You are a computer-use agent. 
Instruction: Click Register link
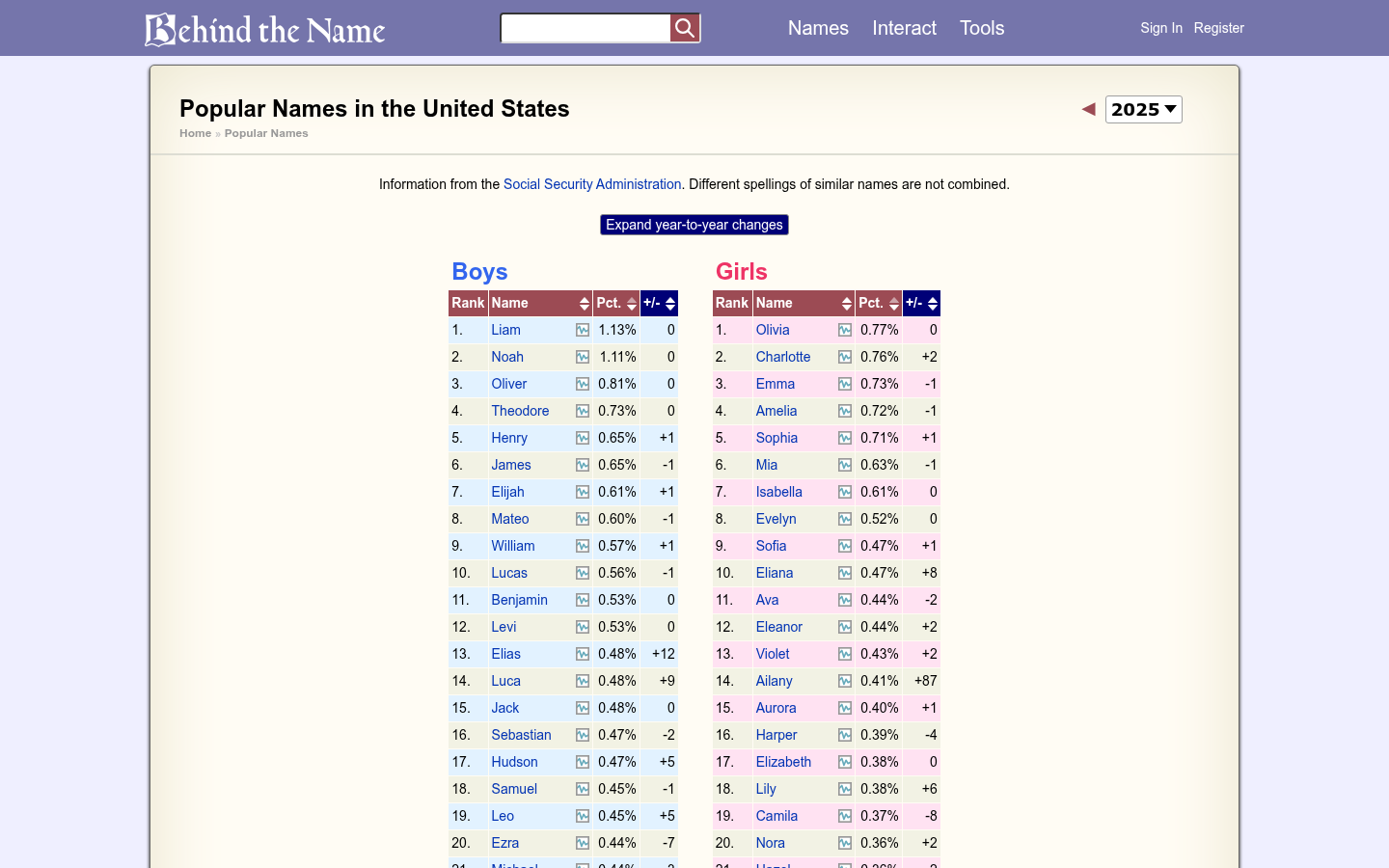pos(1219,28)
